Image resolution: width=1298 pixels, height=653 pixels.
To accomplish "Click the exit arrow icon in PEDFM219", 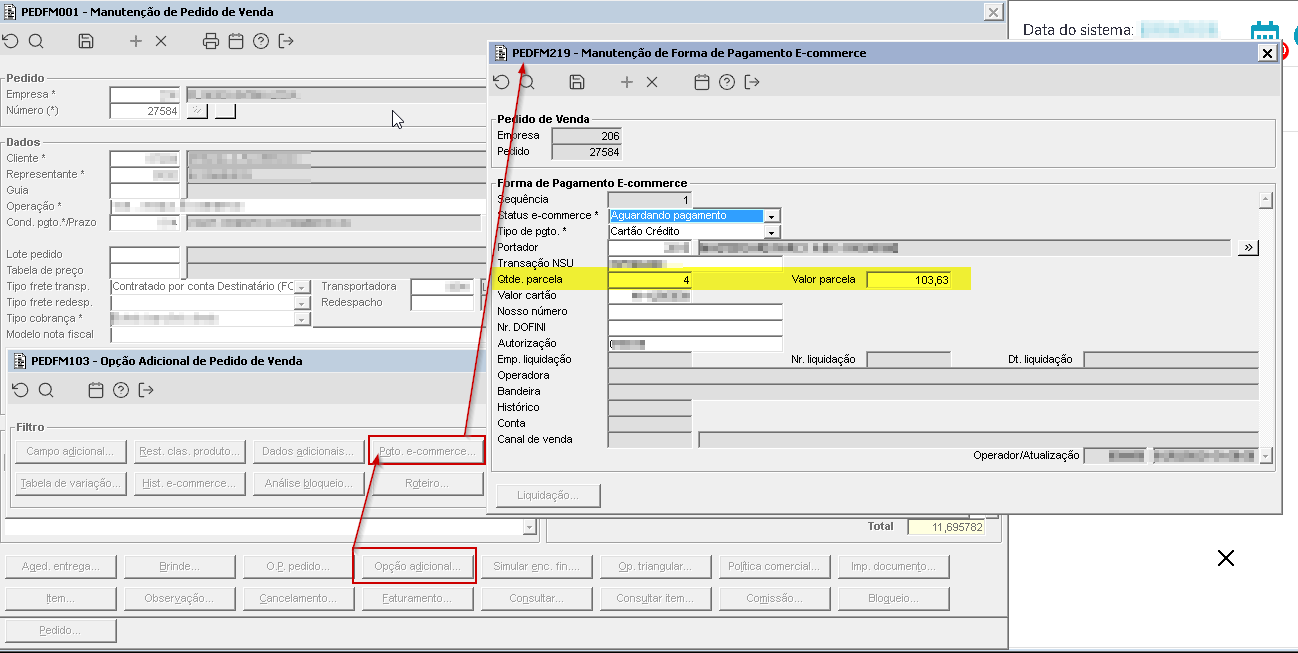I will (x=752, y=82).
